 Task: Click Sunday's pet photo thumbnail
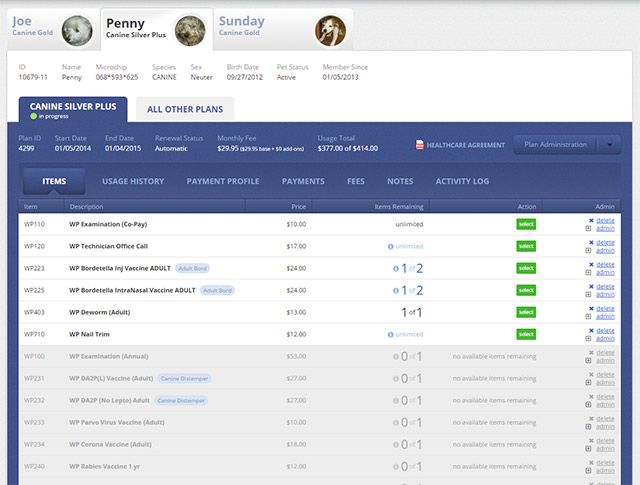[x=330, y=31]
